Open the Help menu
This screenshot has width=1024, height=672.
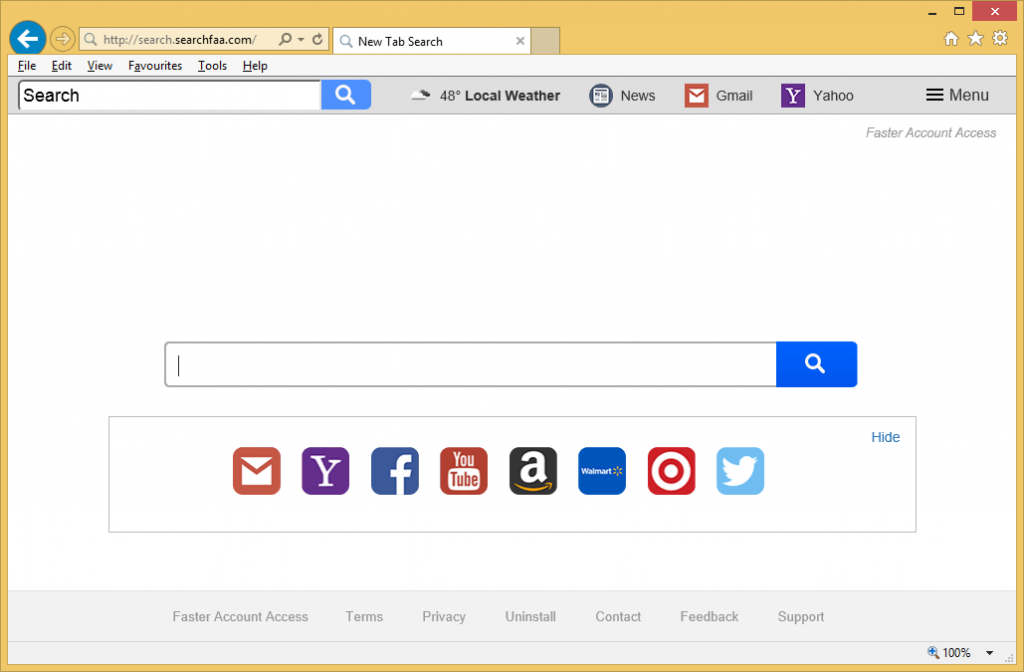click(255, 66)
